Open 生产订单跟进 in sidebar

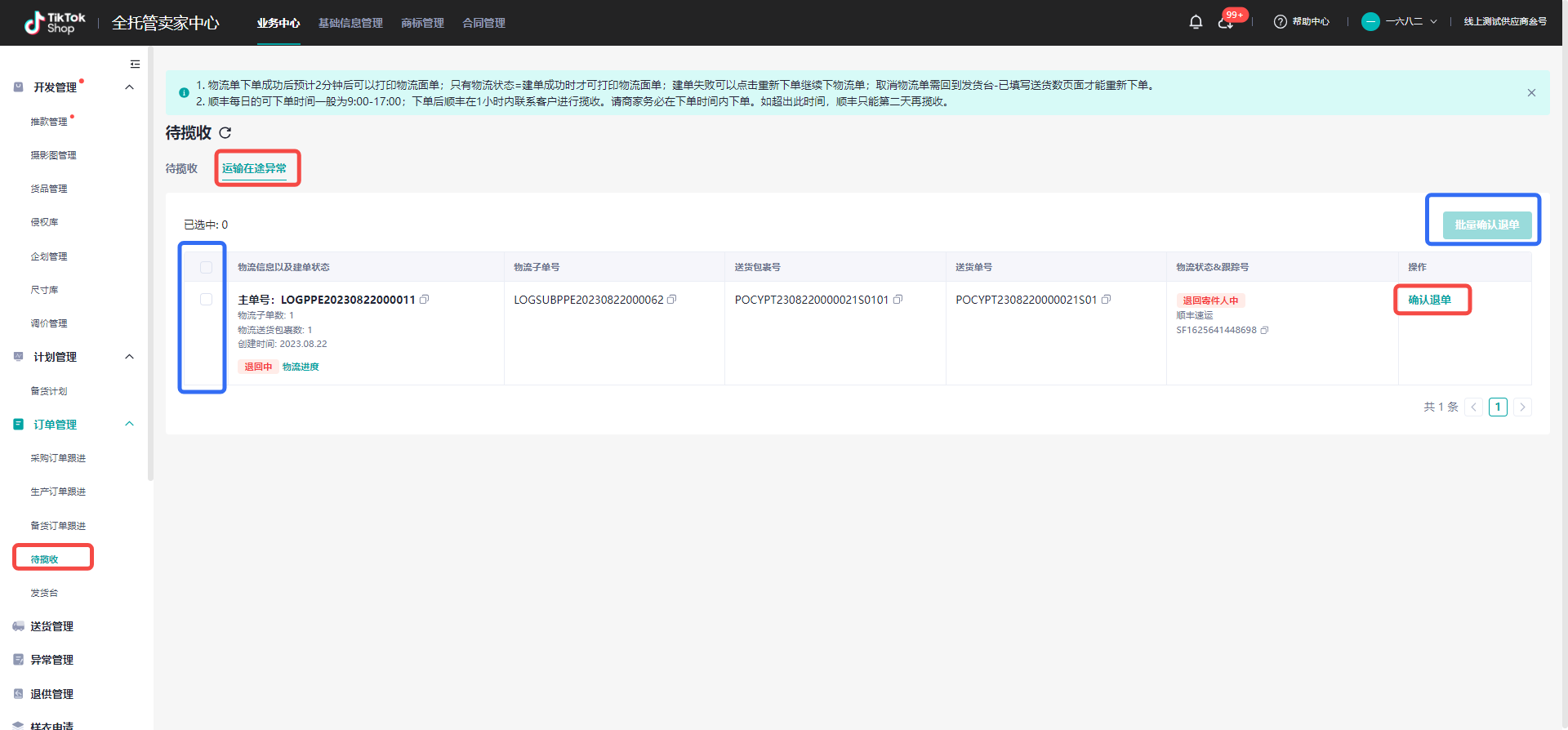tap(58, 492)
